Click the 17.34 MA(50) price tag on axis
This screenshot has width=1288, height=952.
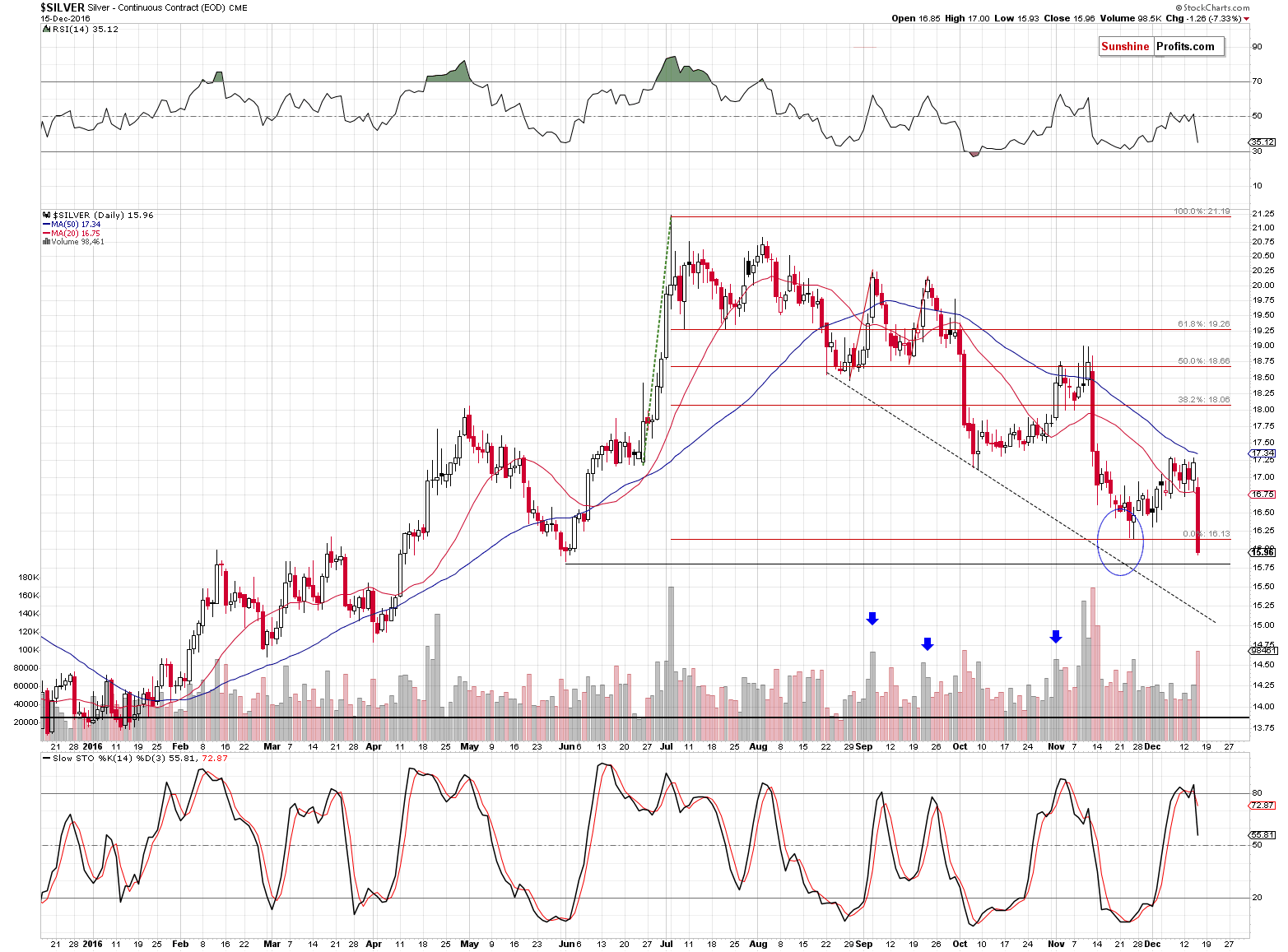(1263, 453)
